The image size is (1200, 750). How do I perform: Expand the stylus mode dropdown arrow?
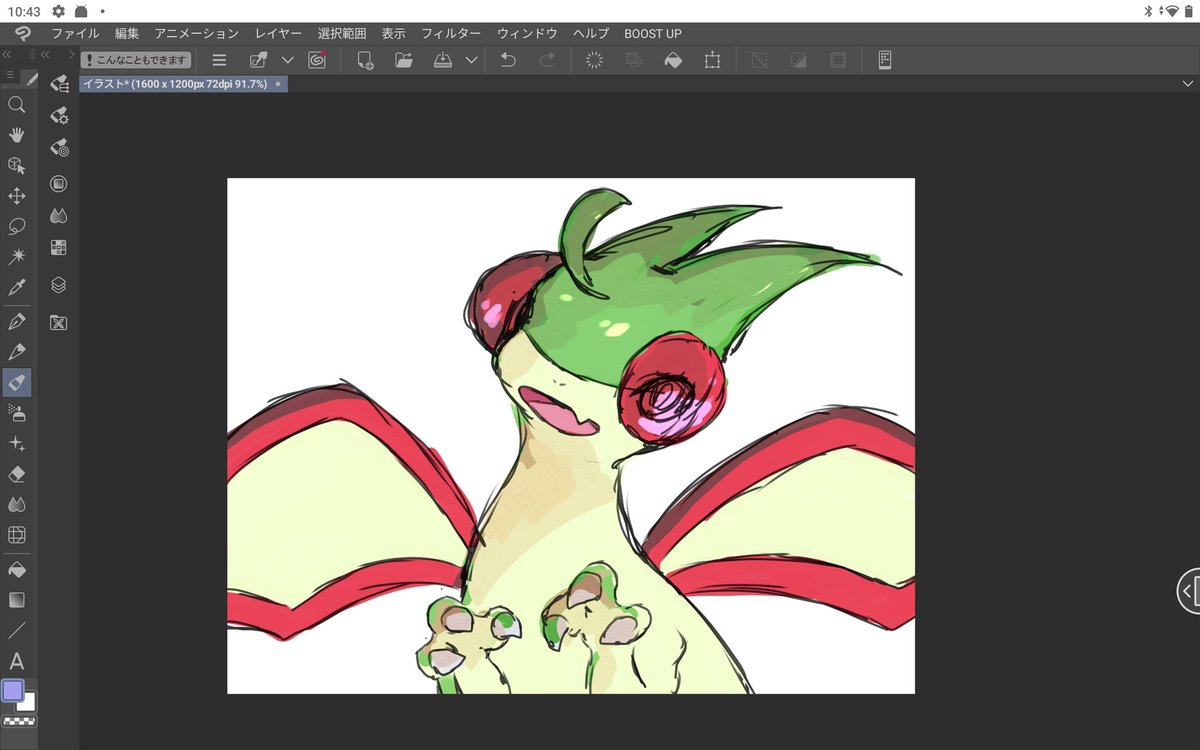[x=288, y=60]
